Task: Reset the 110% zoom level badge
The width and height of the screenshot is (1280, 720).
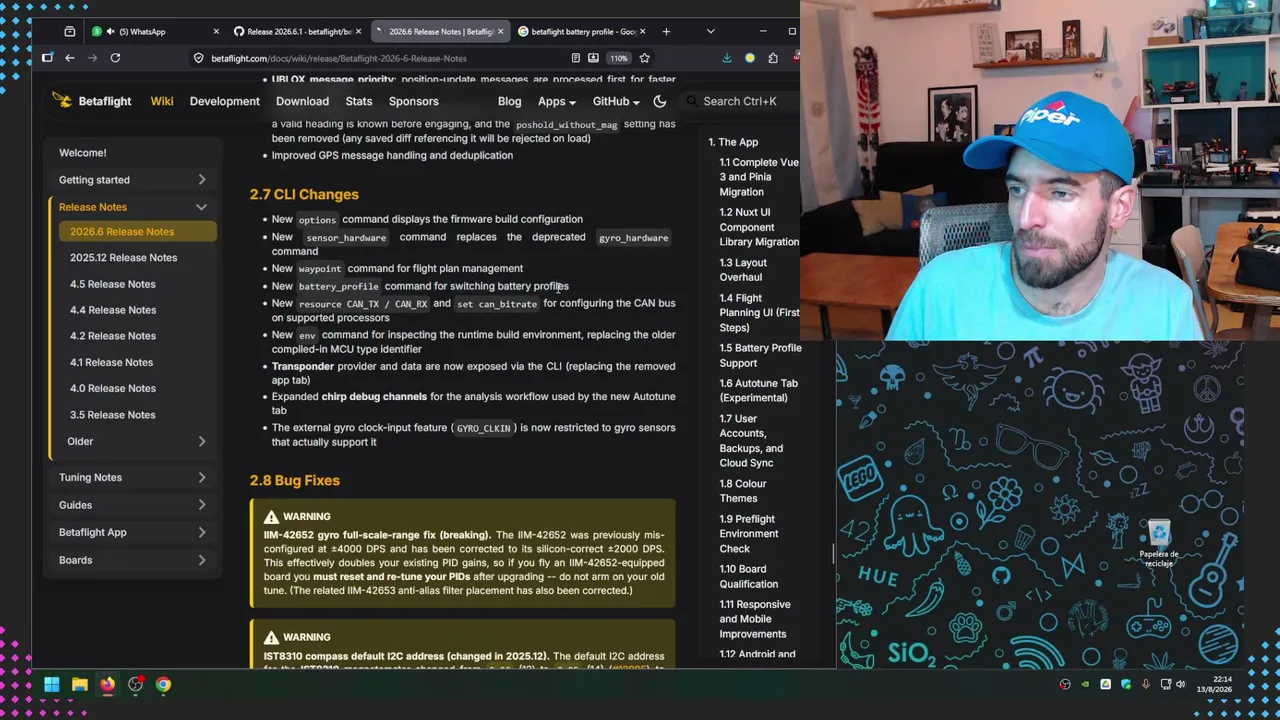Action: [x=619, y=58]
